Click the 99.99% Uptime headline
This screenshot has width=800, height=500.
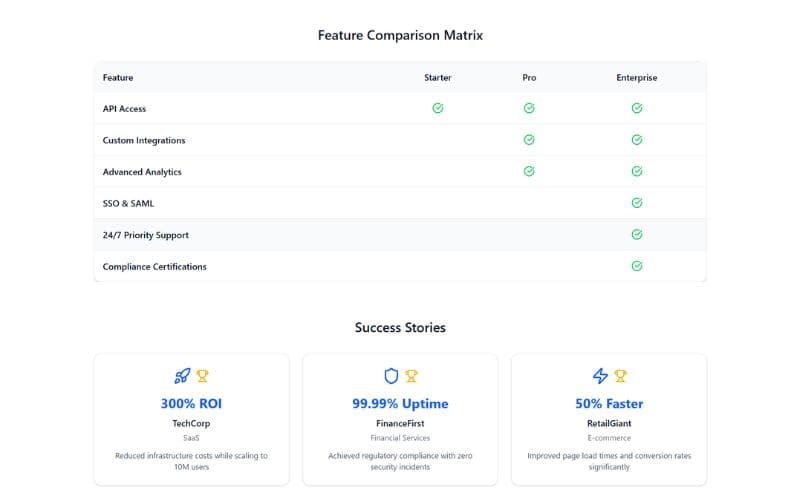coord(400,404)
